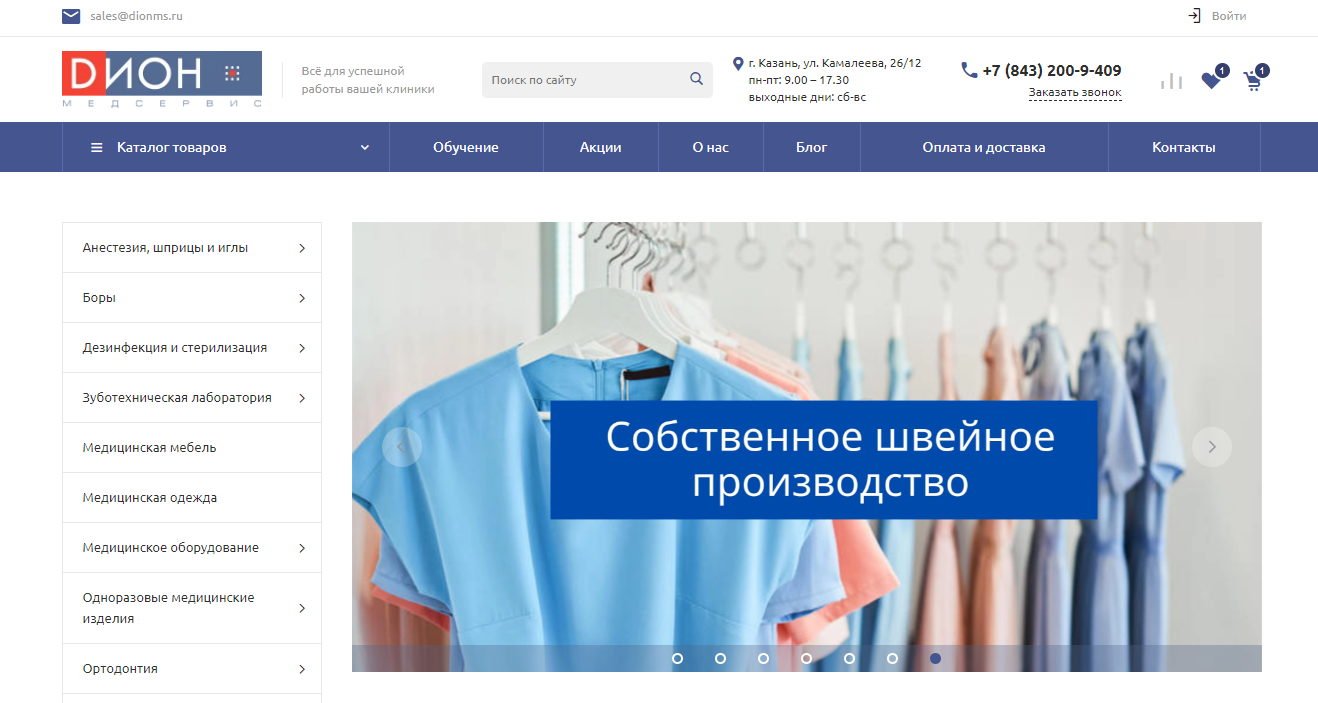
Task: Click the sales@dionms.ru email link
Action: 136,16
